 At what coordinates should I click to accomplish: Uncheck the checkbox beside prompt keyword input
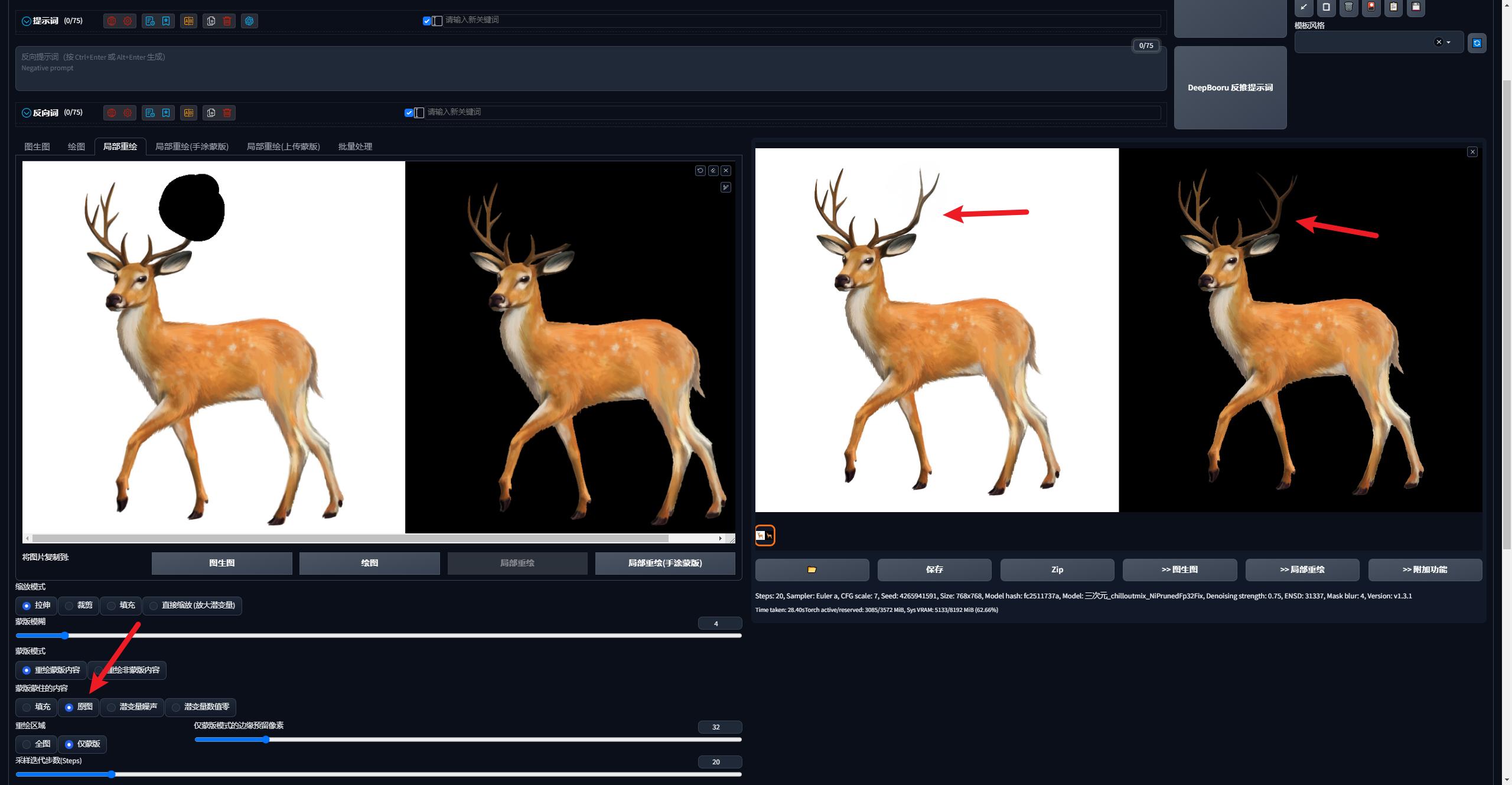[x=427, y=21]
